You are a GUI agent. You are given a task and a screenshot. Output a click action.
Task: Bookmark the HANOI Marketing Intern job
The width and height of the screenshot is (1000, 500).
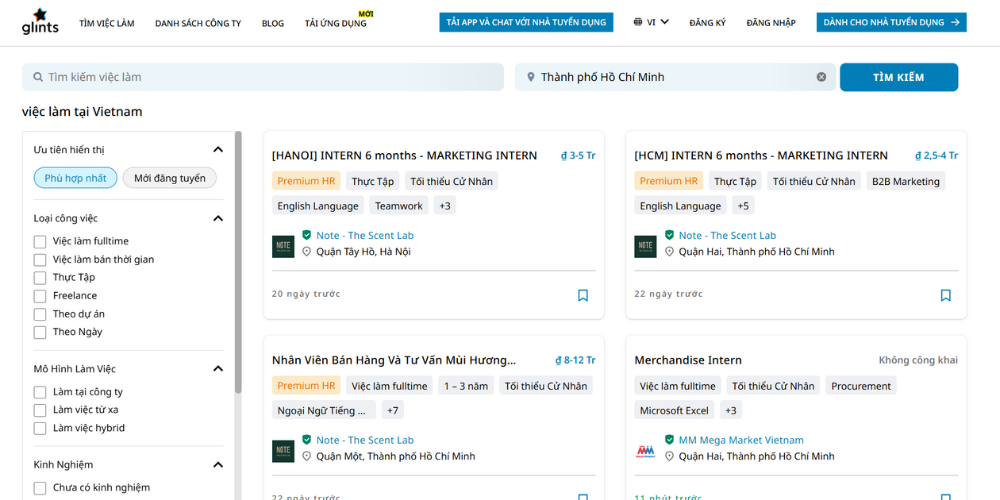(x=583, y=295)
